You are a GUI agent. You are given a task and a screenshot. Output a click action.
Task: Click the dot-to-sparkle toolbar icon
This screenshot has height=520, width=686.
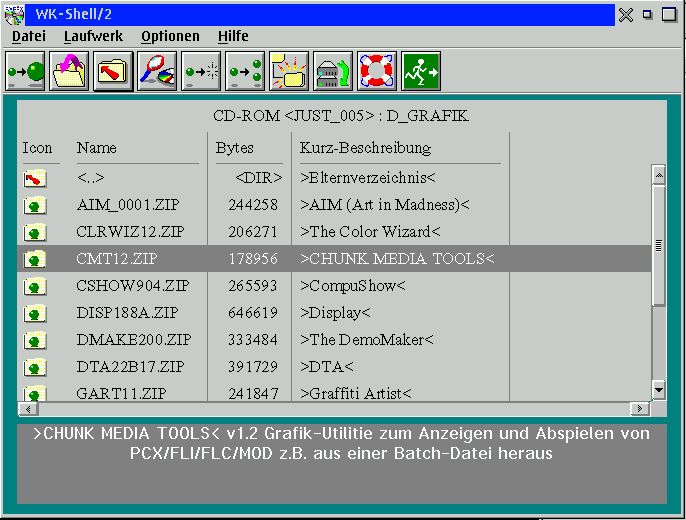click(x=201, y=71)
